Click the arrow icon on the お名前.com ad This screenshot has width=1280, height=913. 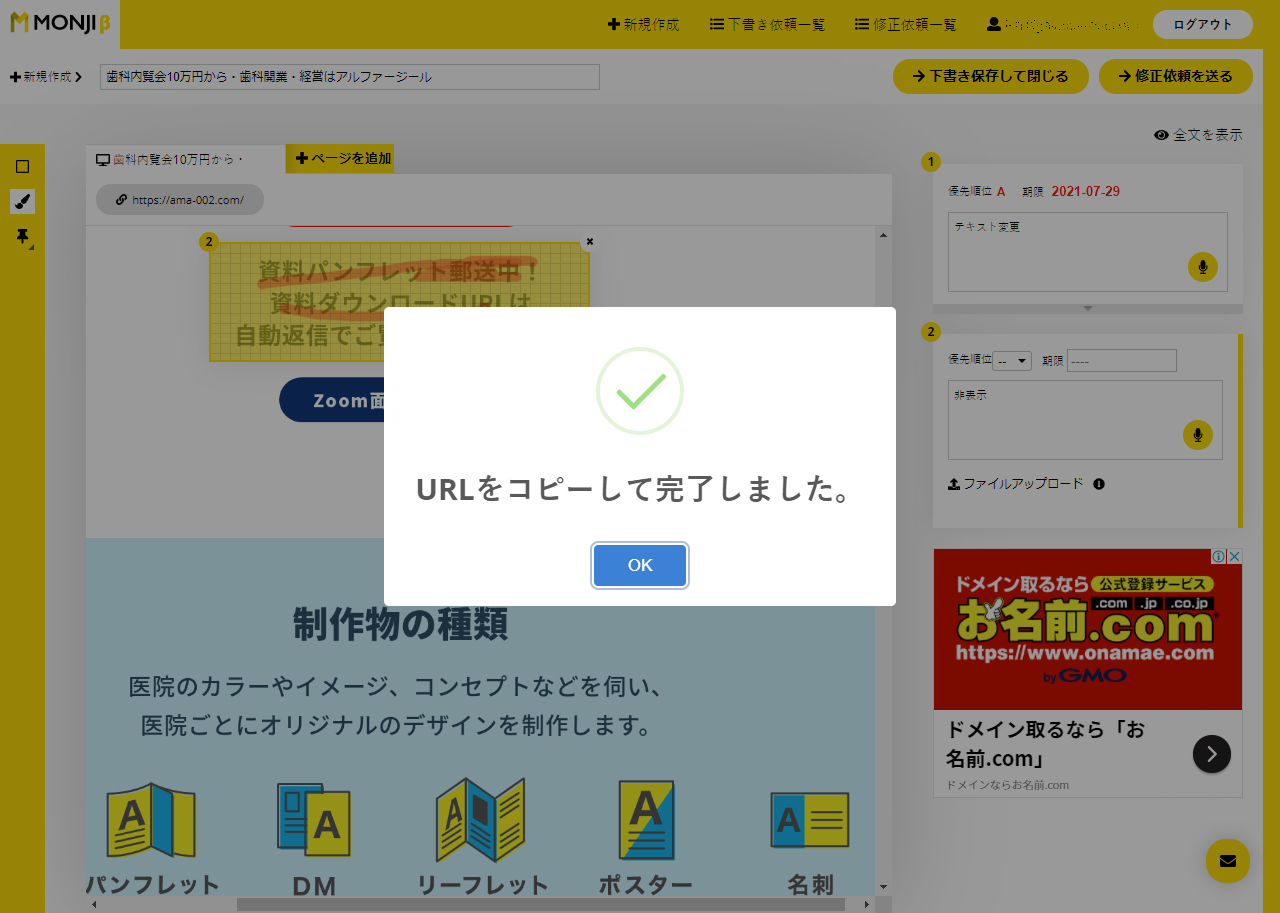click(x=1211, y=754)
